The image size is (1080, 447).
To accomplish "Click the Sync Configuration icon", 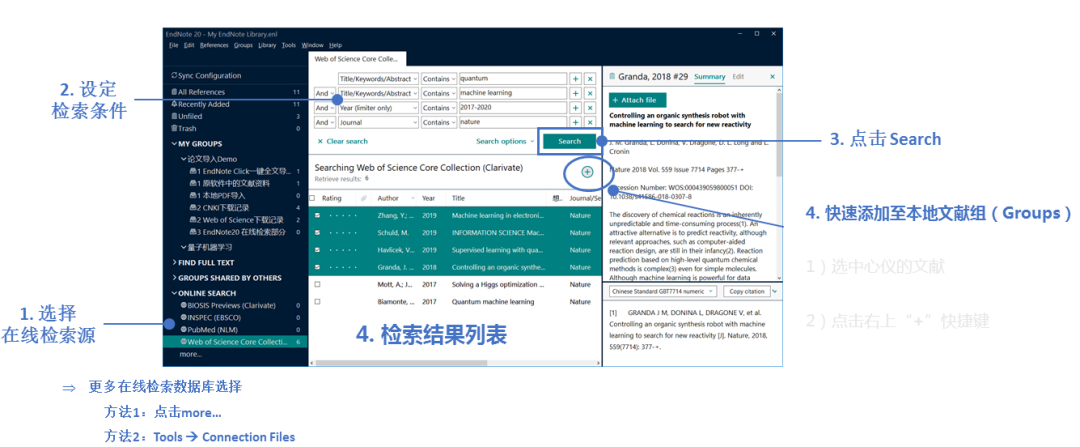I will pos(174,76).
